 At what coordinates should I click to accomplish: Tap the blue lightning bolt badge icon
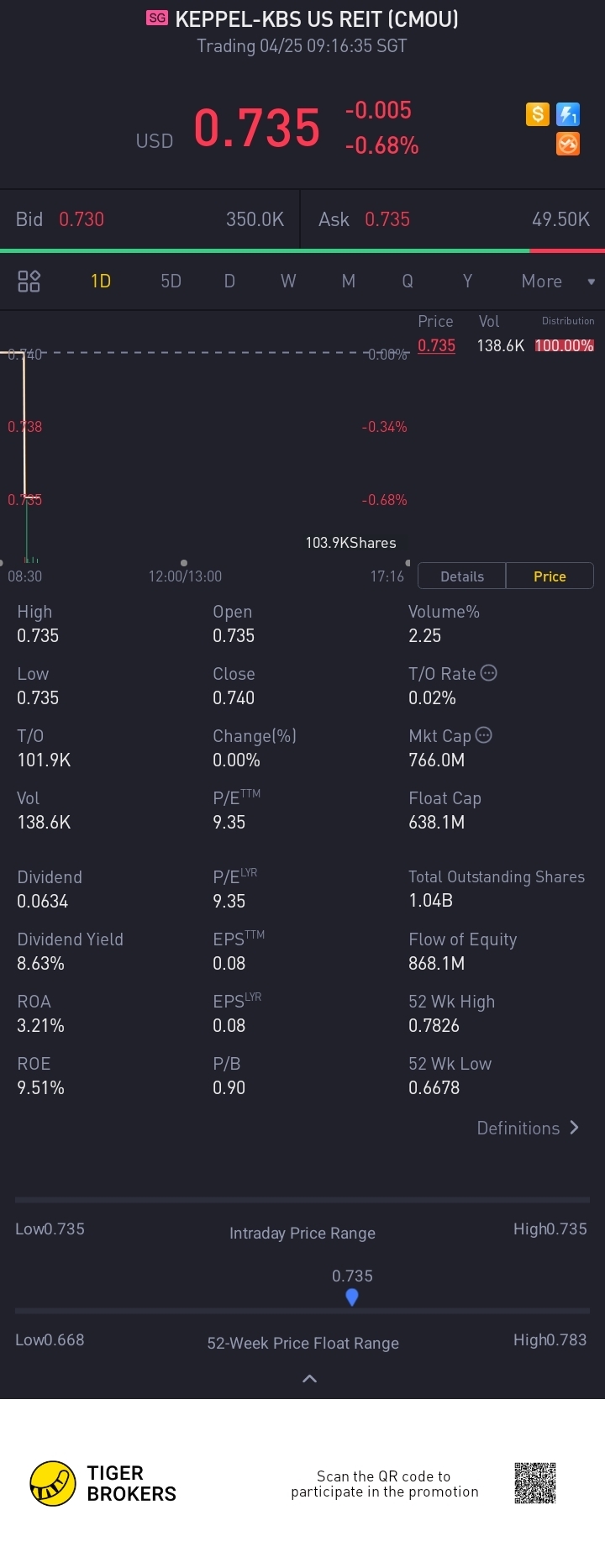coord(568,113)
